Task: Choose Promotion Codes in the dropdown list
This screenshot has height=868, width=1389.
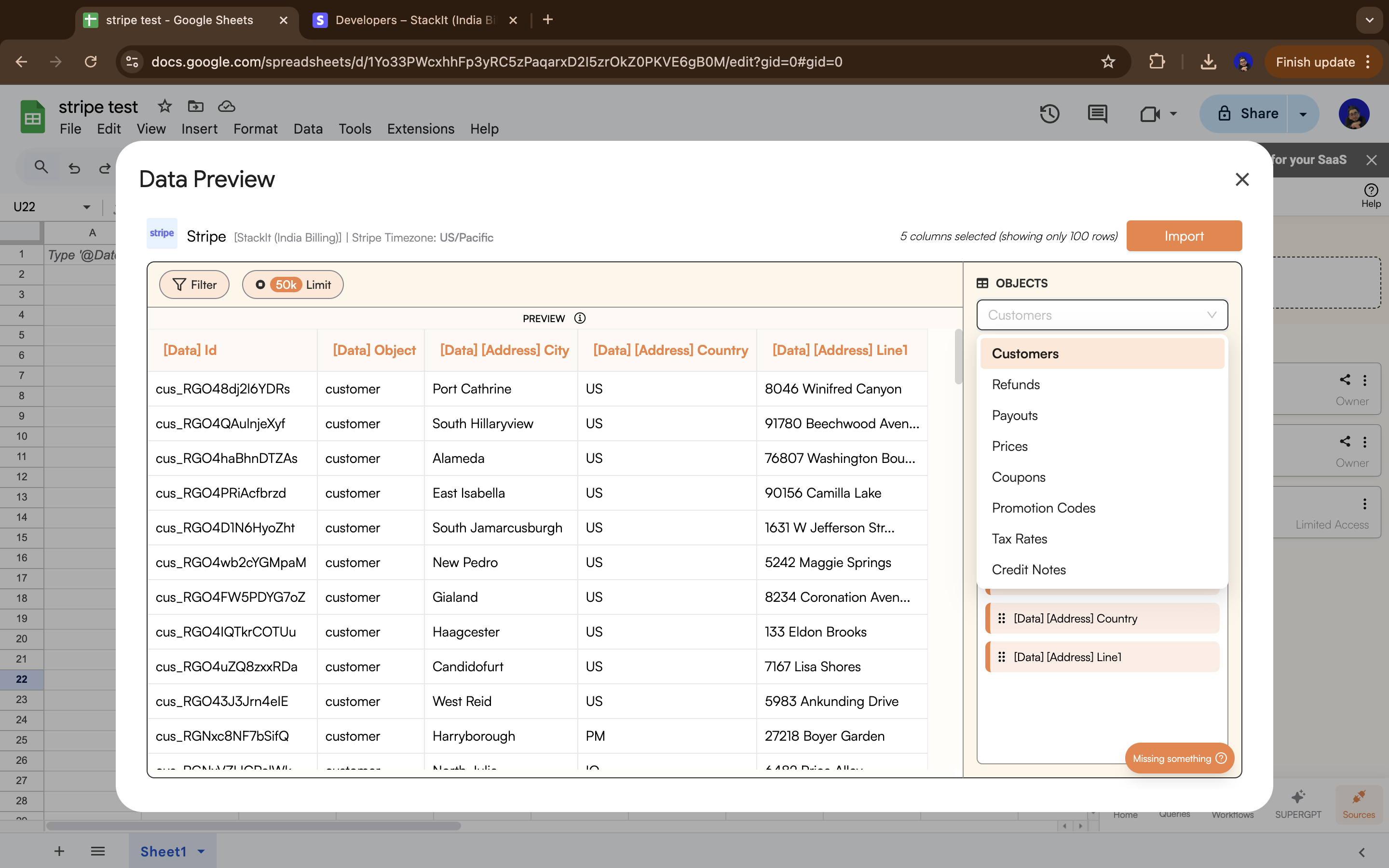Action: point(1043,508)
